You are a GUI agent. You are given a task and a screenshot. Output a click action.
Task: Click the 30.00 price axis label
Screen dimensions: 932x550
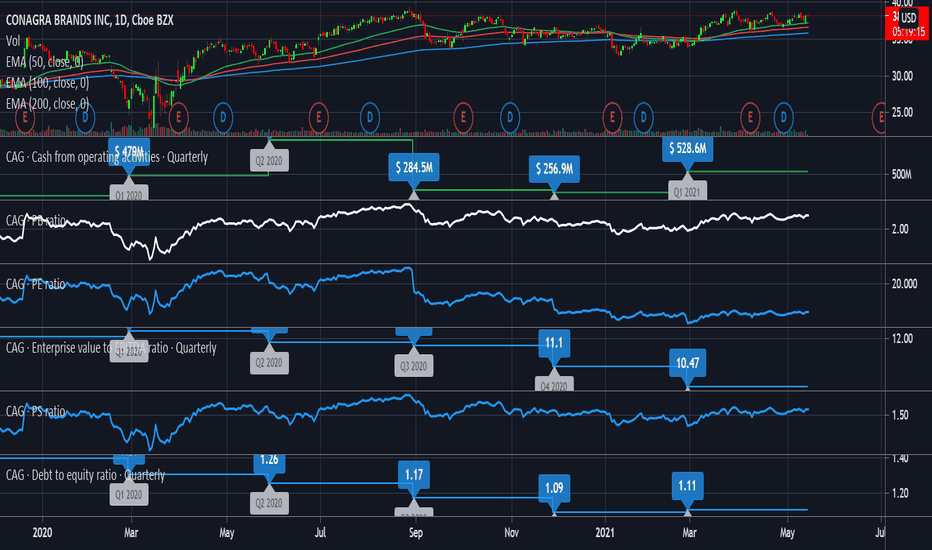(901, 76)
